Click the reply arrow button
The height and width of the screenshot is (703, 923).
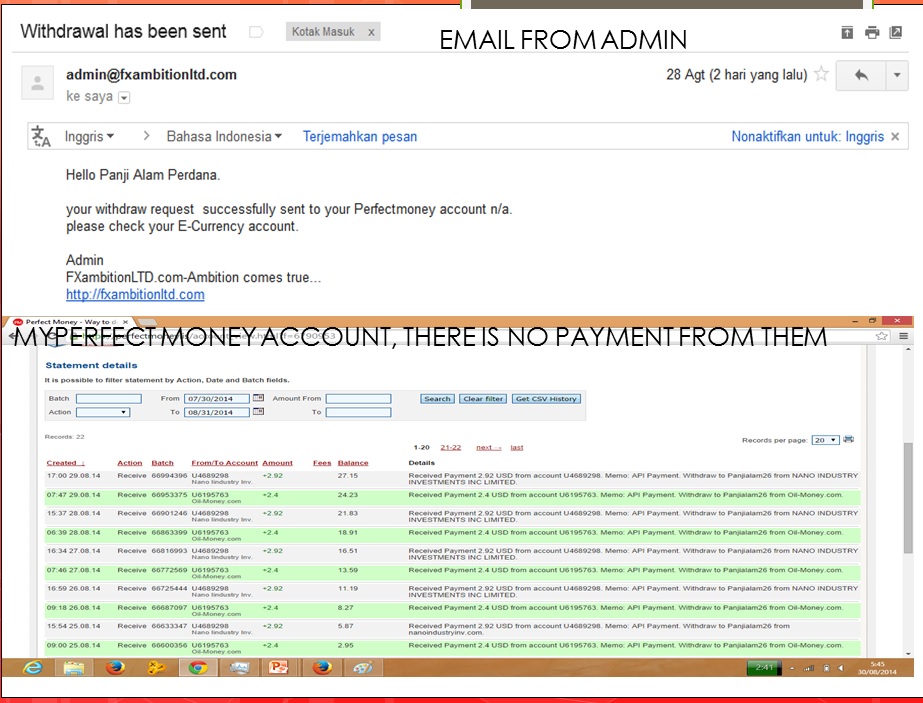pos(861,75)
